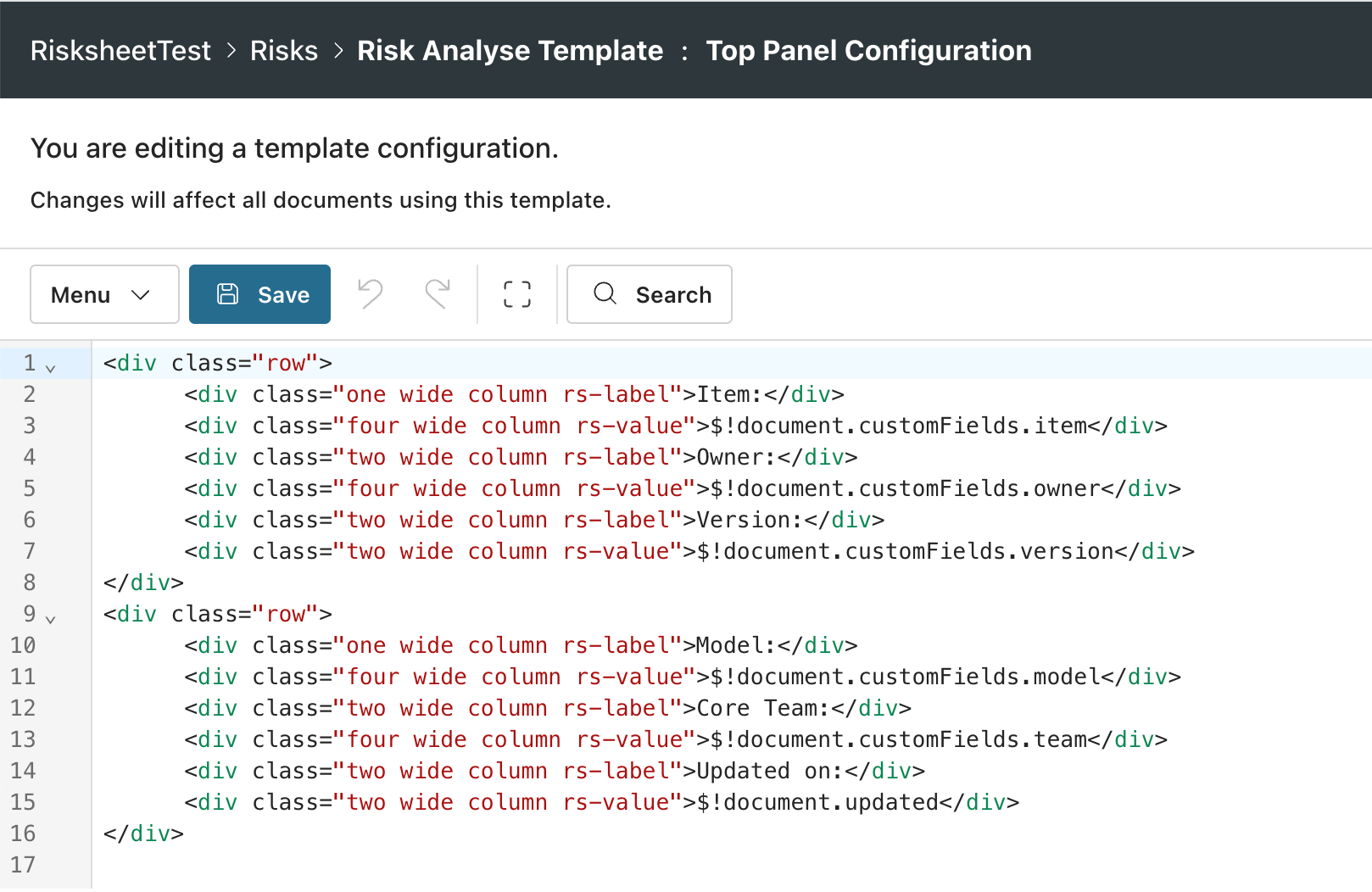
Task: Click 'You are editing a template configuration.' heading
Action: click(294, 148)
